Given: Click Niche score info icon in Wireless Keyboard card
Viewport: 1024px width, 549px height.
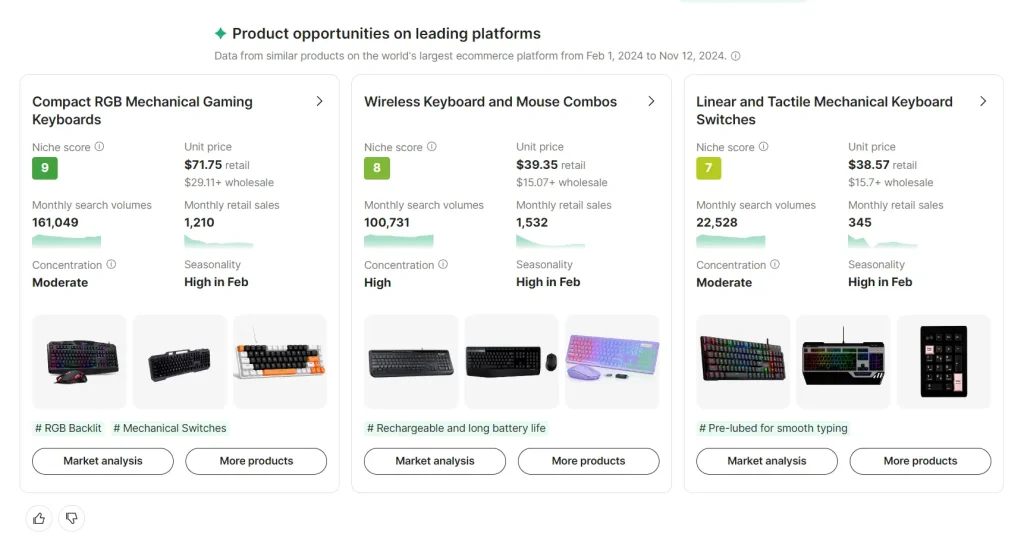Looking at the screenshot, I should point(431,147).
